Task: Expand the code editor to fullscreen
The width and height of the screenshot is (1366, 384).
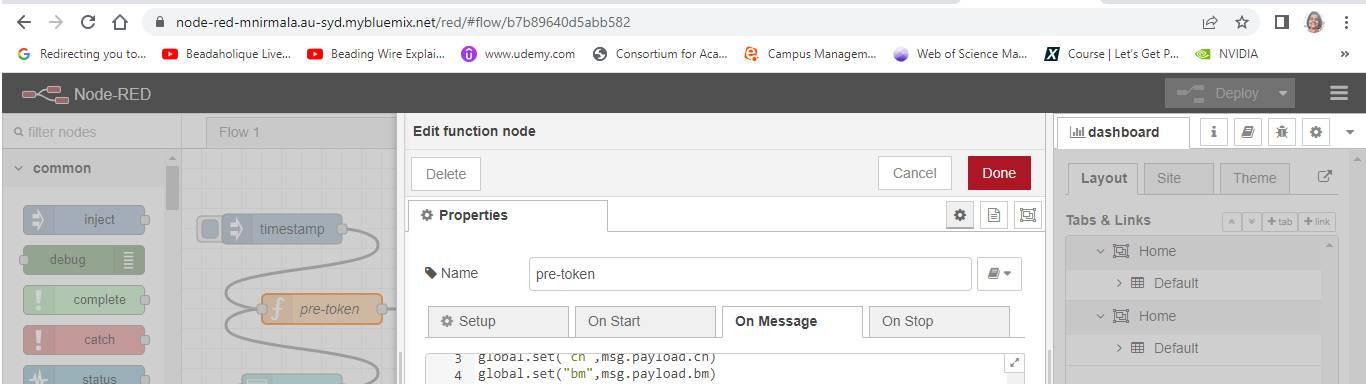Action: click(x=1013, y=364)
